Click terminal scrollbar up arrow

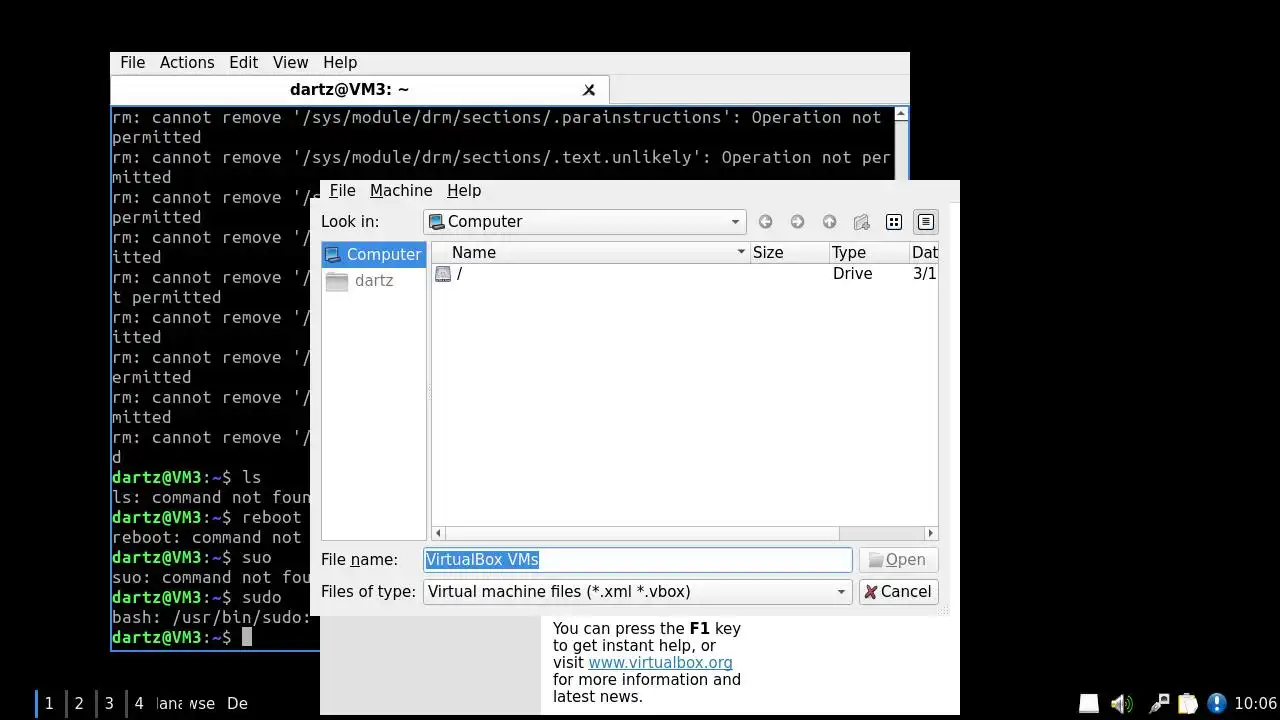click(x=901, y=114)
